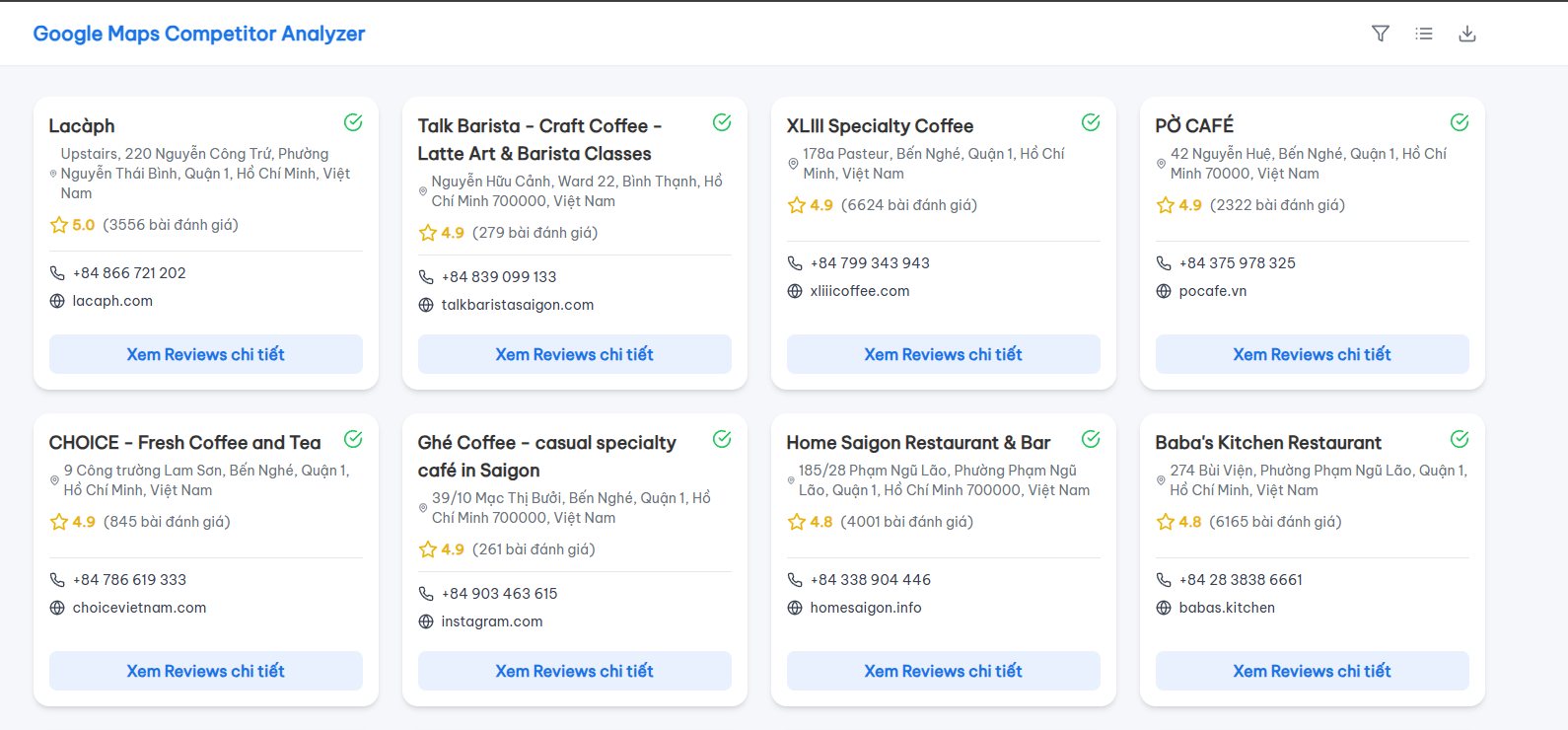Toggle the checkmark on CHOICE Fresh Coffee card
This screenshot has width=1568, height=730.
353,439
